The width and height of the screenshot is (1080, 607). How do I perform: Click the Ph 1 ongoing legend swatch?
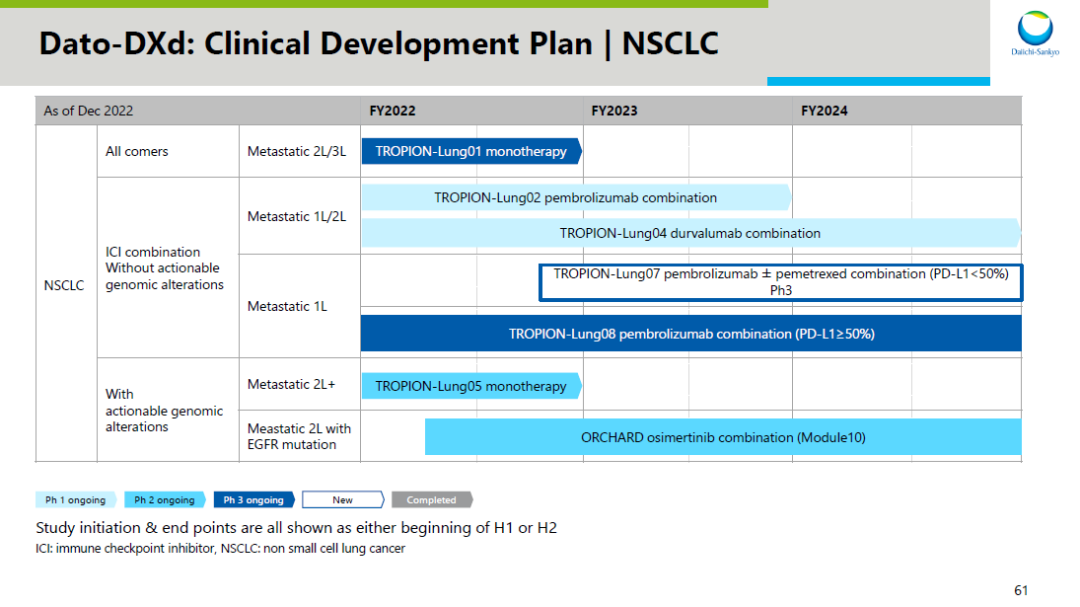(x=76, y=500)
